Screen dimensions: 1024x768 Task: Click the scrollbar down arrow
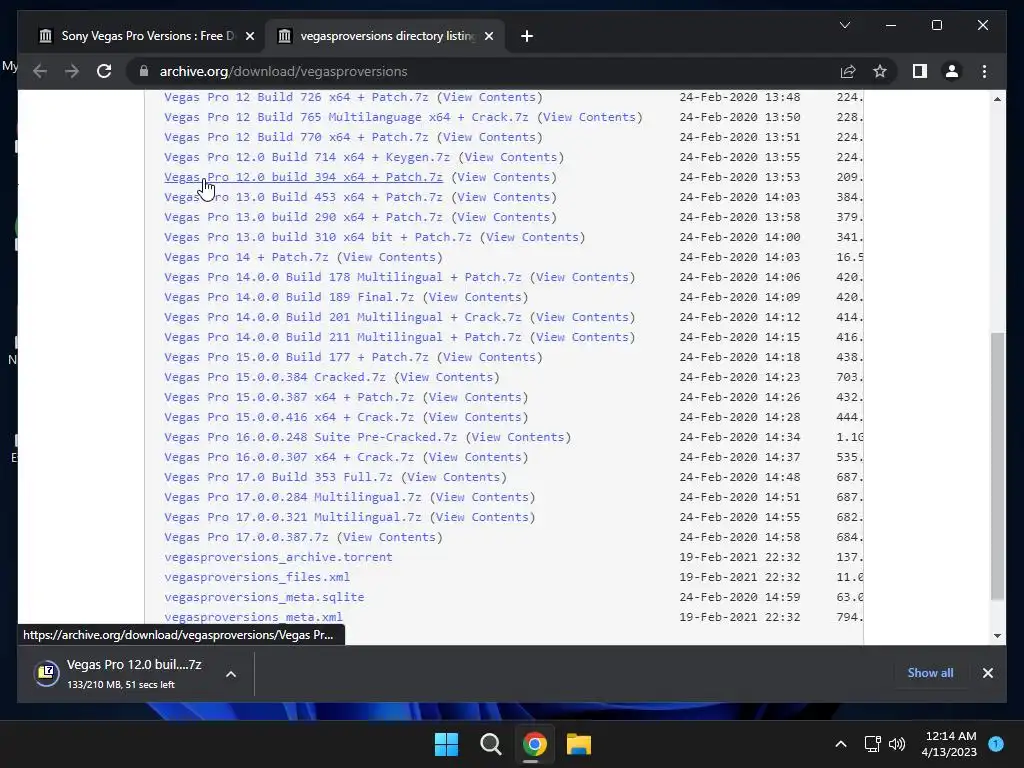(997, 635)
